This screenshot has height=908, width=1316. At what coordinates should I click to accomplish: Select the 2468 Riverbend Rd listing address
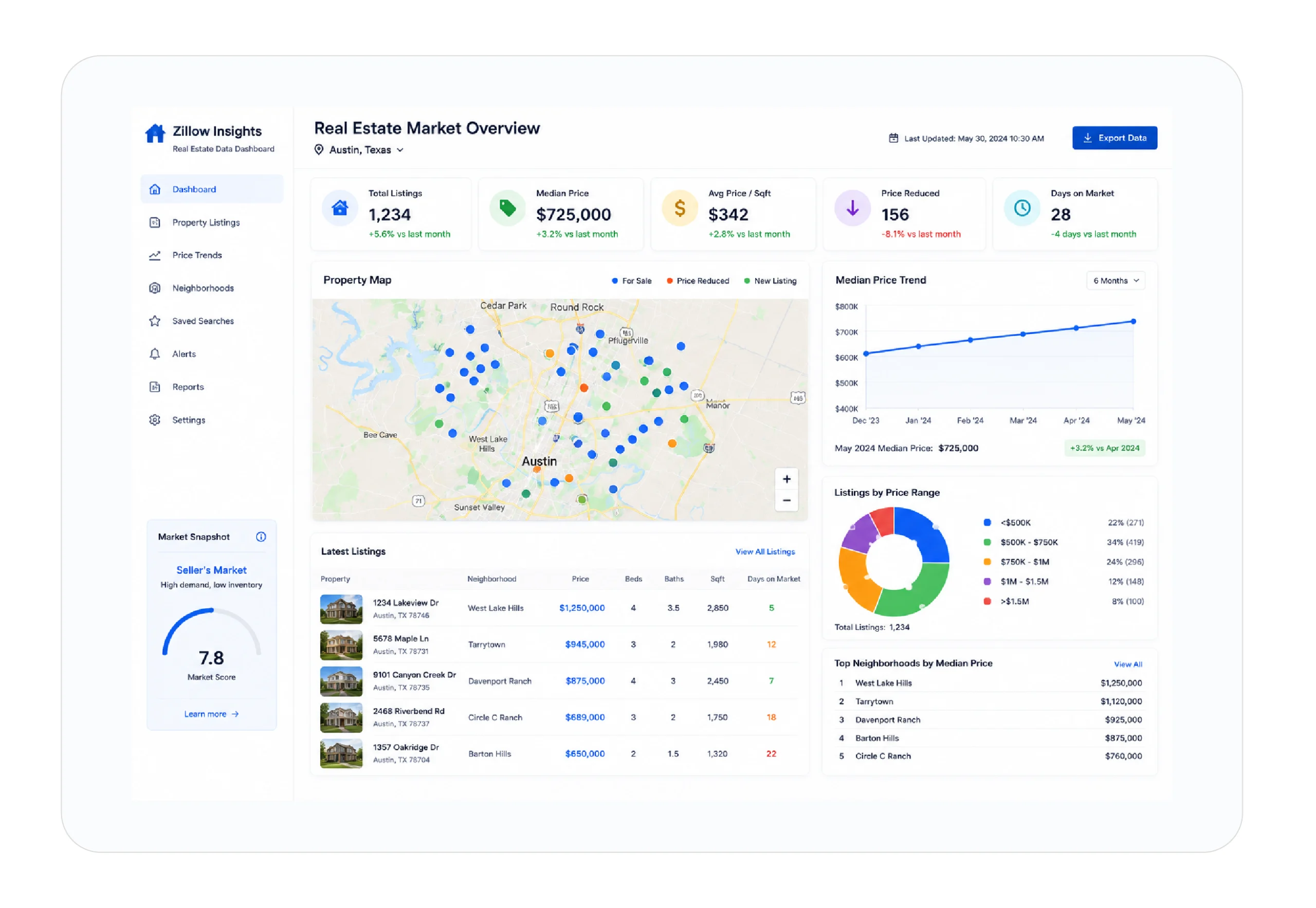[x=409, y=712]
